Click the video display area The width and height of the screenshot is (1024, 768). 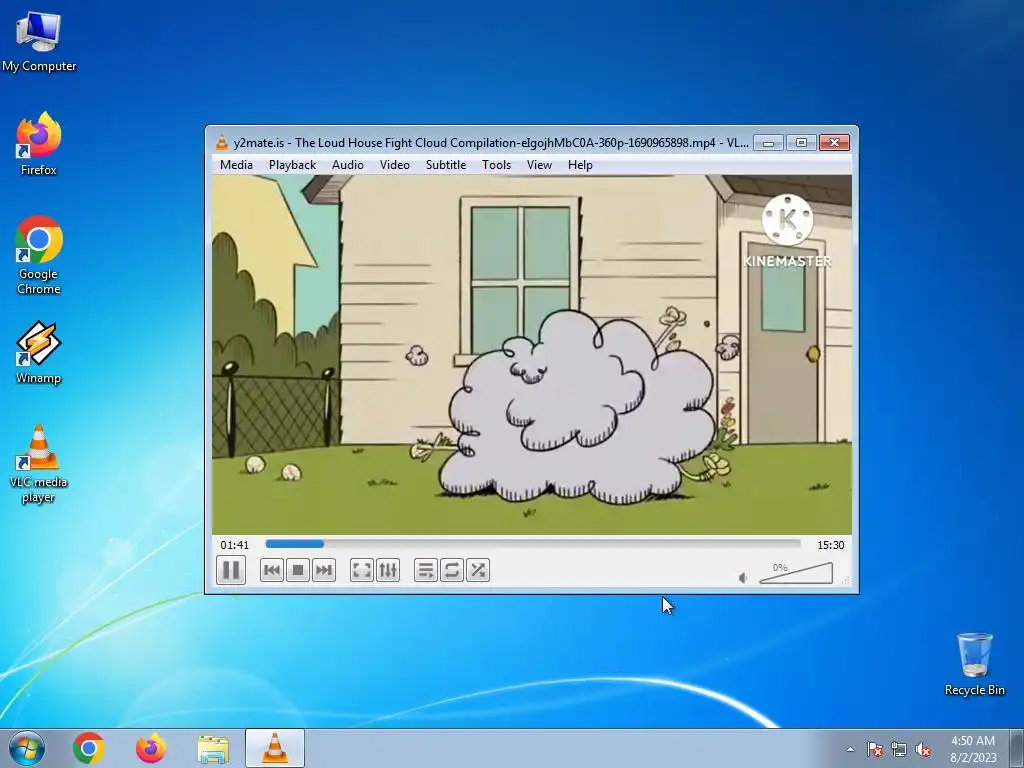532,355
